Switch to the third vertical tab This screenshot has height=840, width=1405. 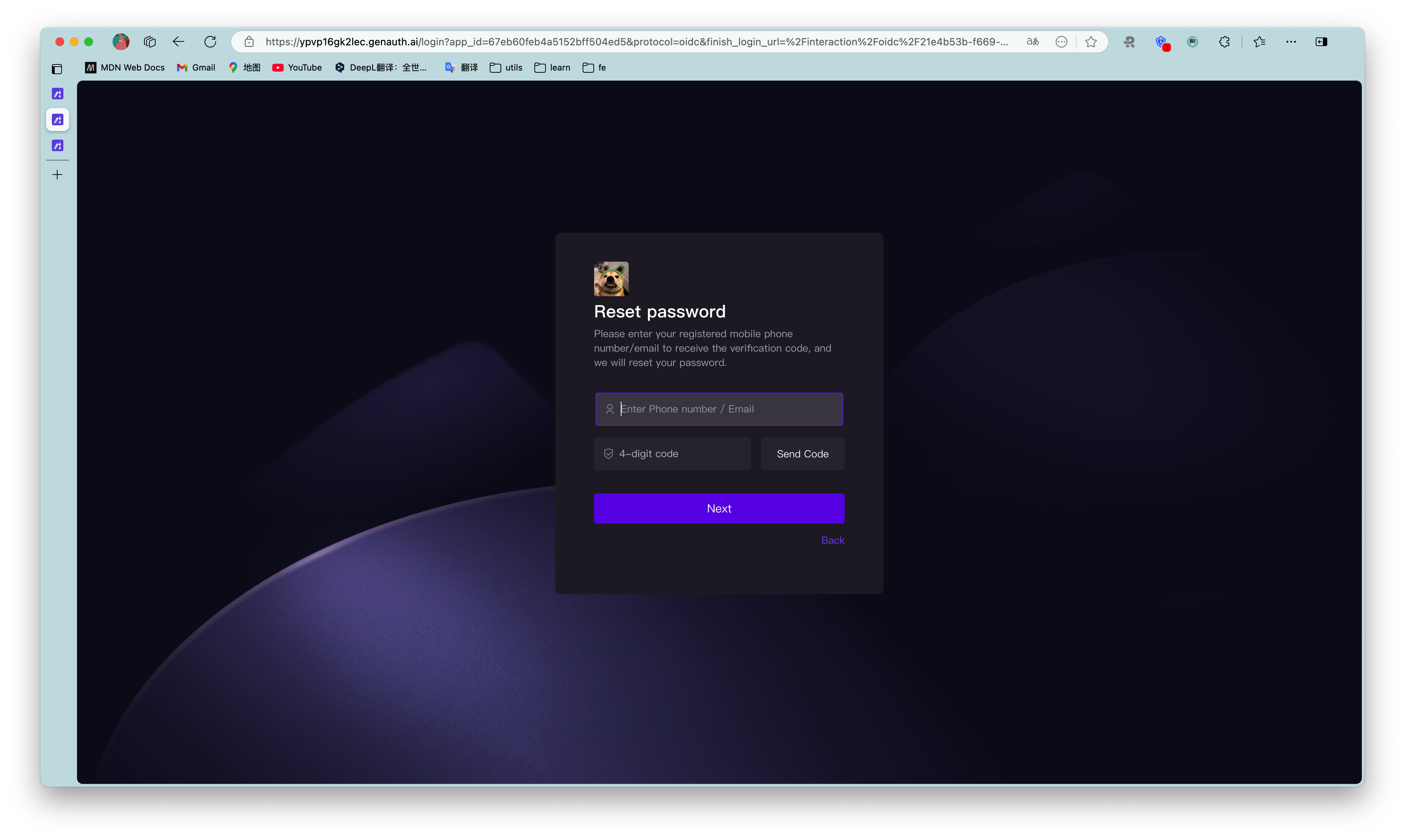[57, 145]
